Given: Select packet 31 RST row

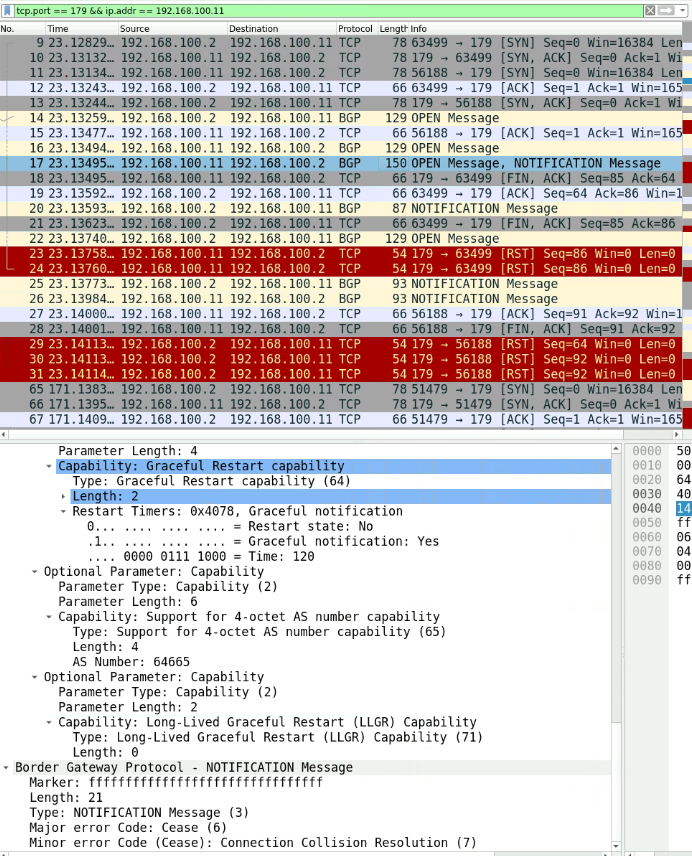Looking at the screenshot, I should point(341,374).
